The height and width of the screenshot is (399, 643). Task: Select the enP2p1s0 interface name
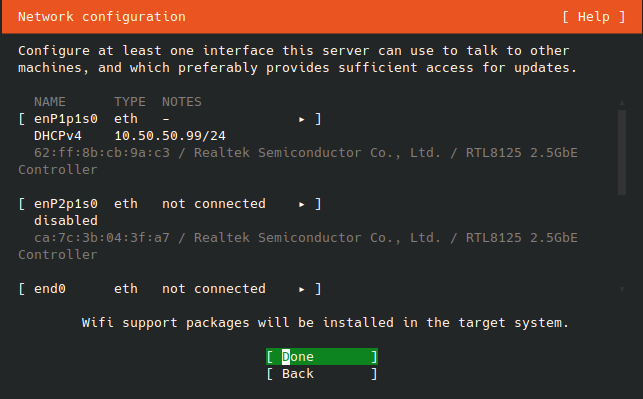(x=66, y=204)
